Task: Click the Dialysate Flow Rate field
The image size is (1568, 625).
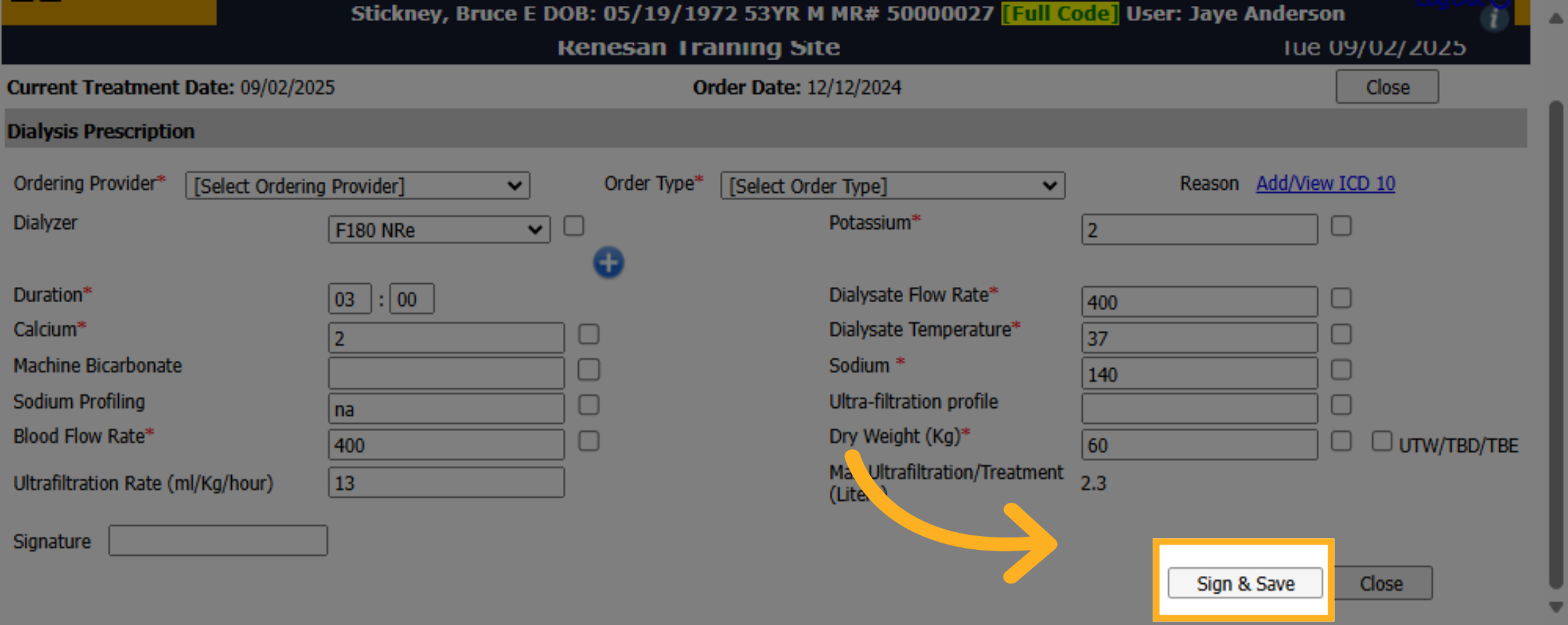Action: click(x=1200, y=302)
